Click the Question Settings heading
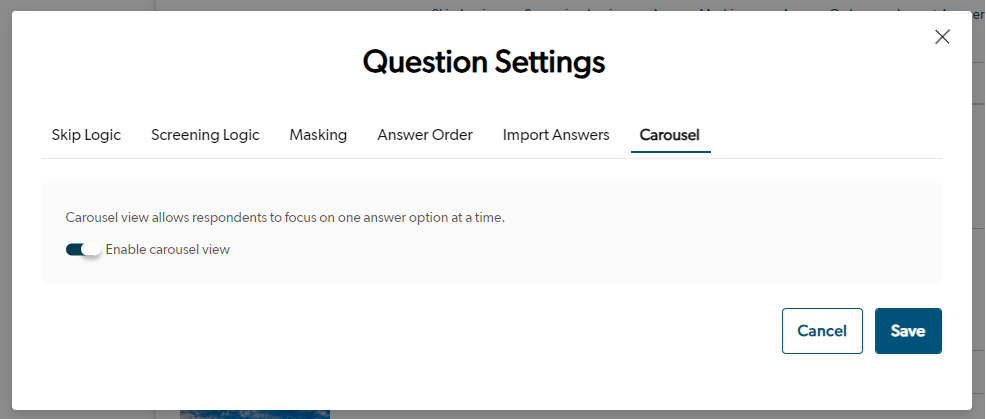Viewport: 986px width, 419px height. tap(484, 62)
